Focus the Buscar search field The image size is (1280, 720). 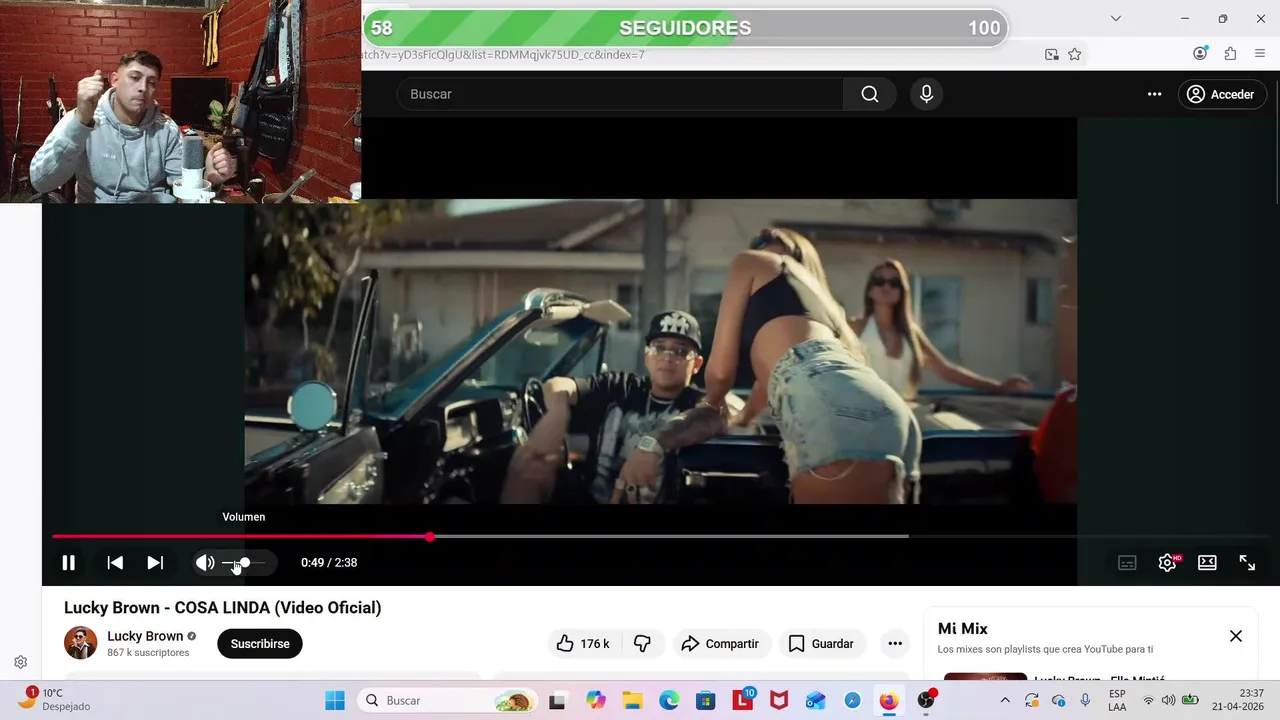click(x=620, y=94)
